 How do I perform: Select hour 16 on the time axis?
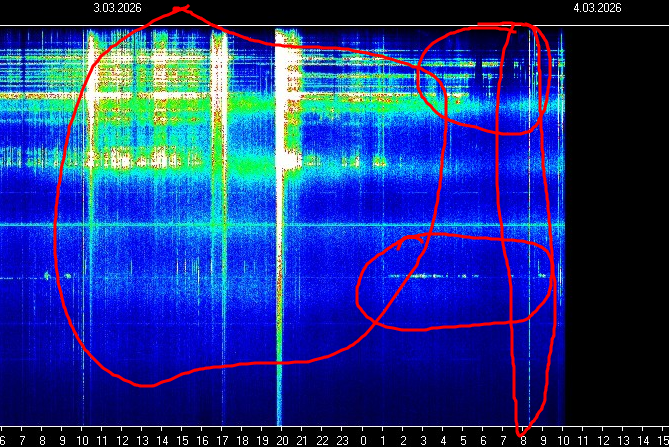pyautogui.click(x=202, y=439)
